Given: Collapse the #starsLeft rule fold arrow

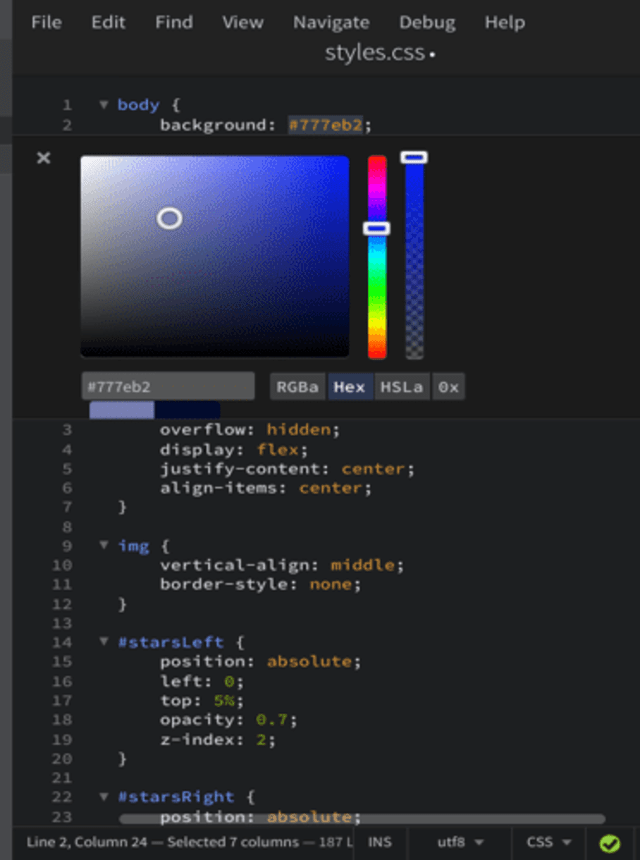Looking at the screenshot, I should coord(103,642).
